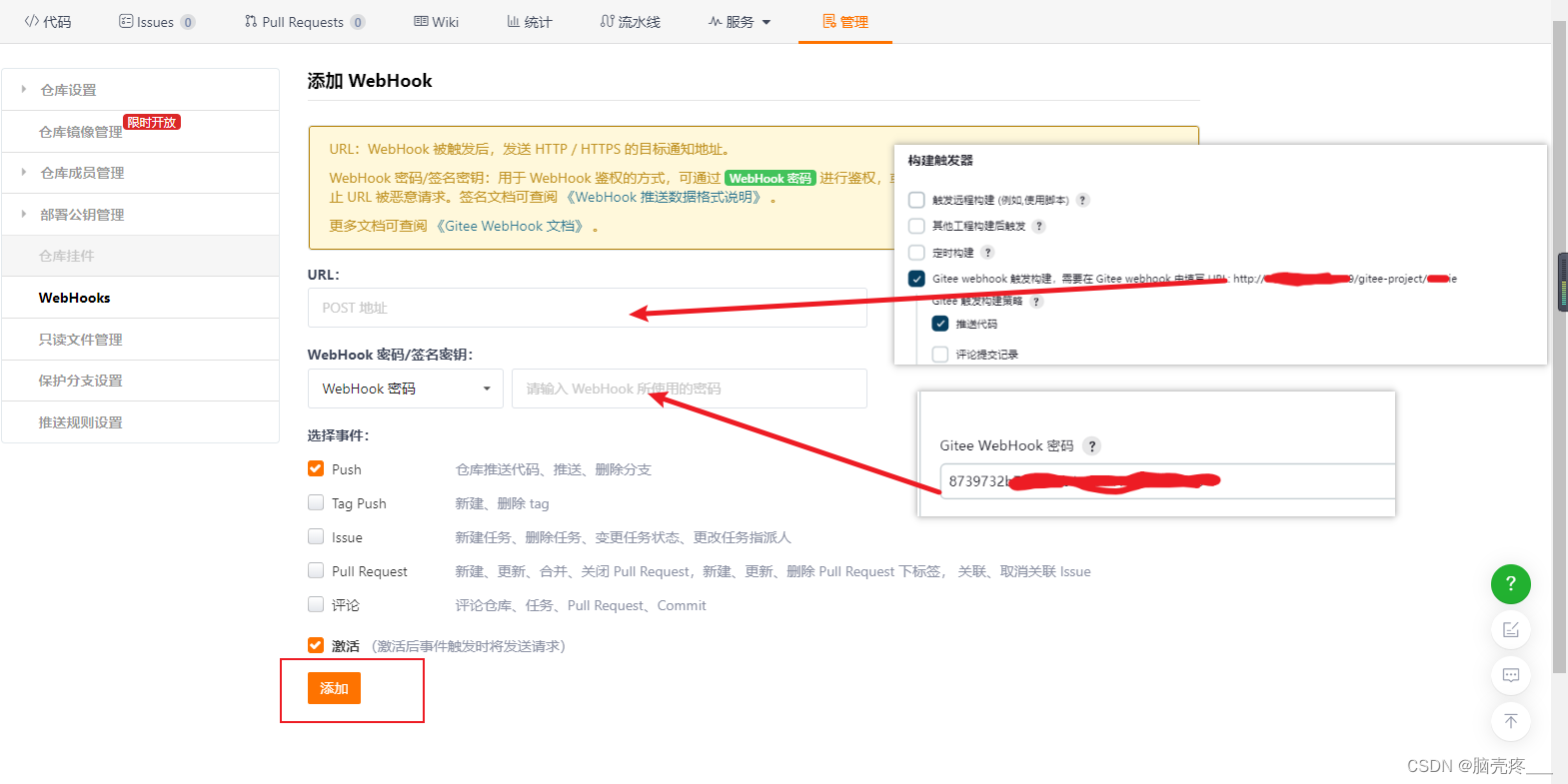Click the orange 添加 button

pyautogui.click(x=334, y=688)
